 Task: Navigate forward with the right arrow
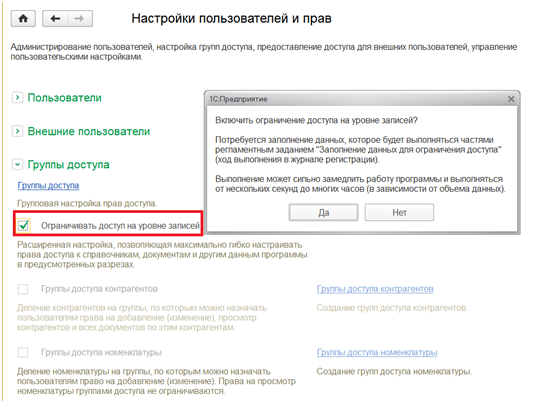[80, 18]
